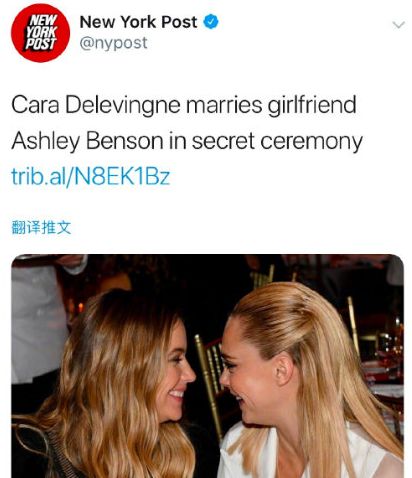The height and width of the screenshot is (478, 412).
Task: Open the New York Post display name
Action: [138, 22]
